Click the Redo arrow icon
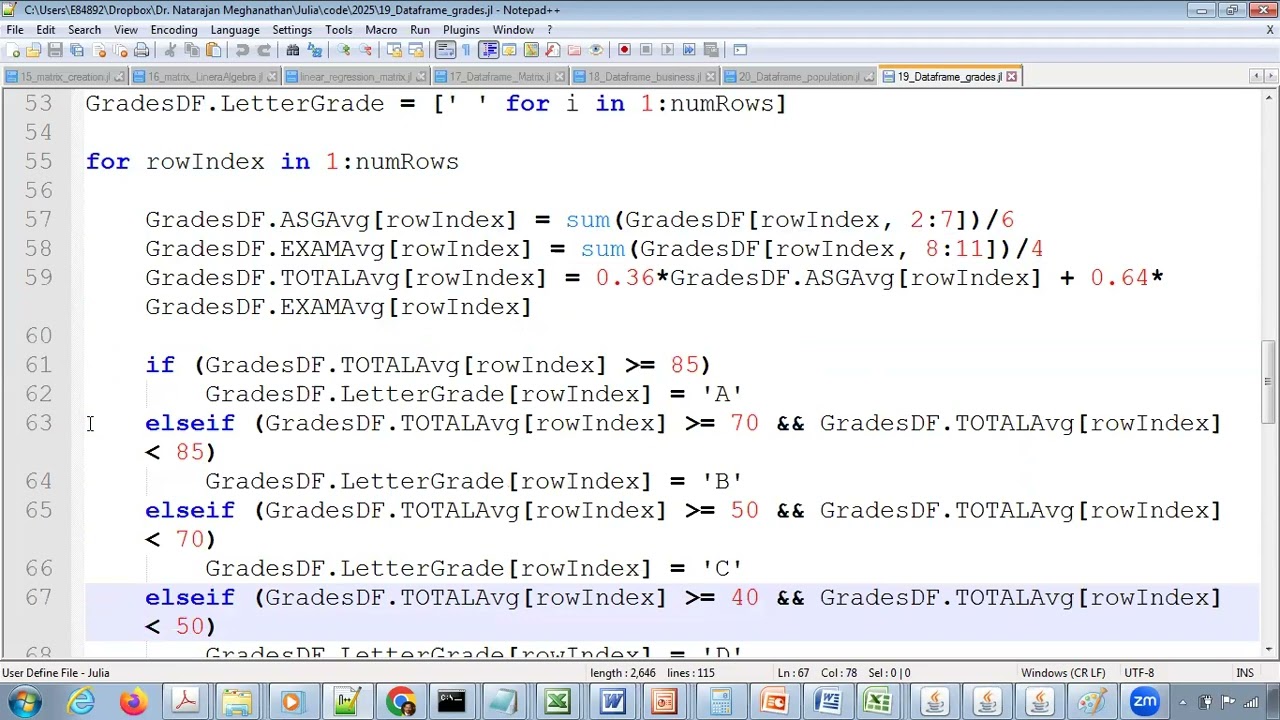The height and width of the screenshot is (720, 1280). coord(264,50)
